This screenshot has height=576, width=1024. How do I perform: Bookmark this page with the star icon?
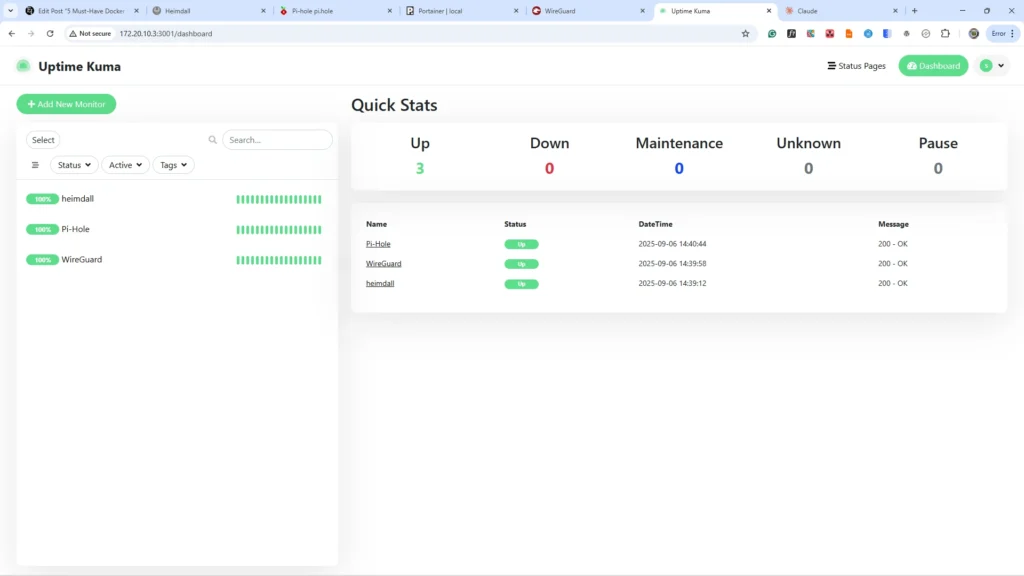(x=745, y=33)
